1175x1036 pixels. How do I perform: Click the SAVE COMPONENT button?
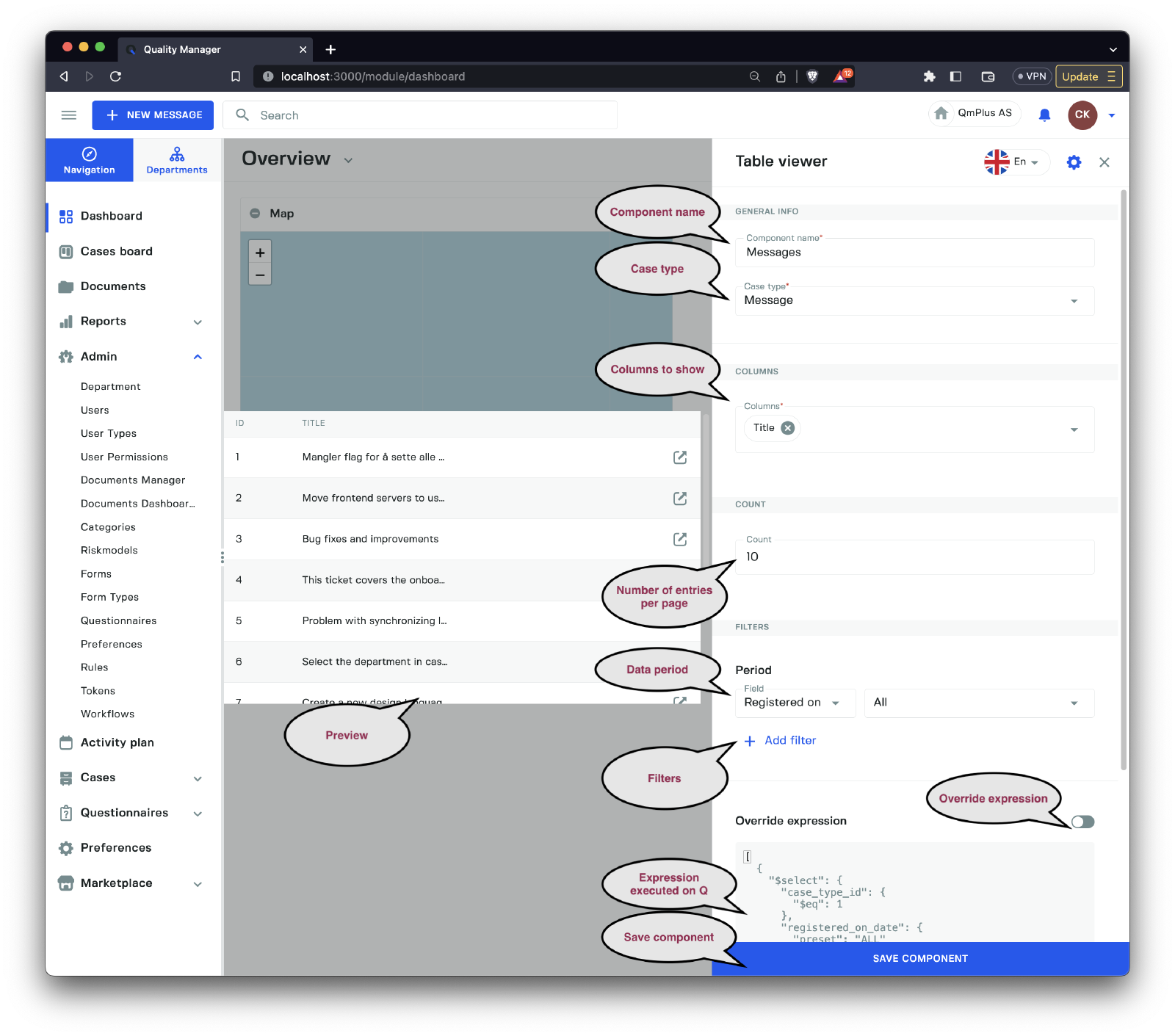[919, 959]
